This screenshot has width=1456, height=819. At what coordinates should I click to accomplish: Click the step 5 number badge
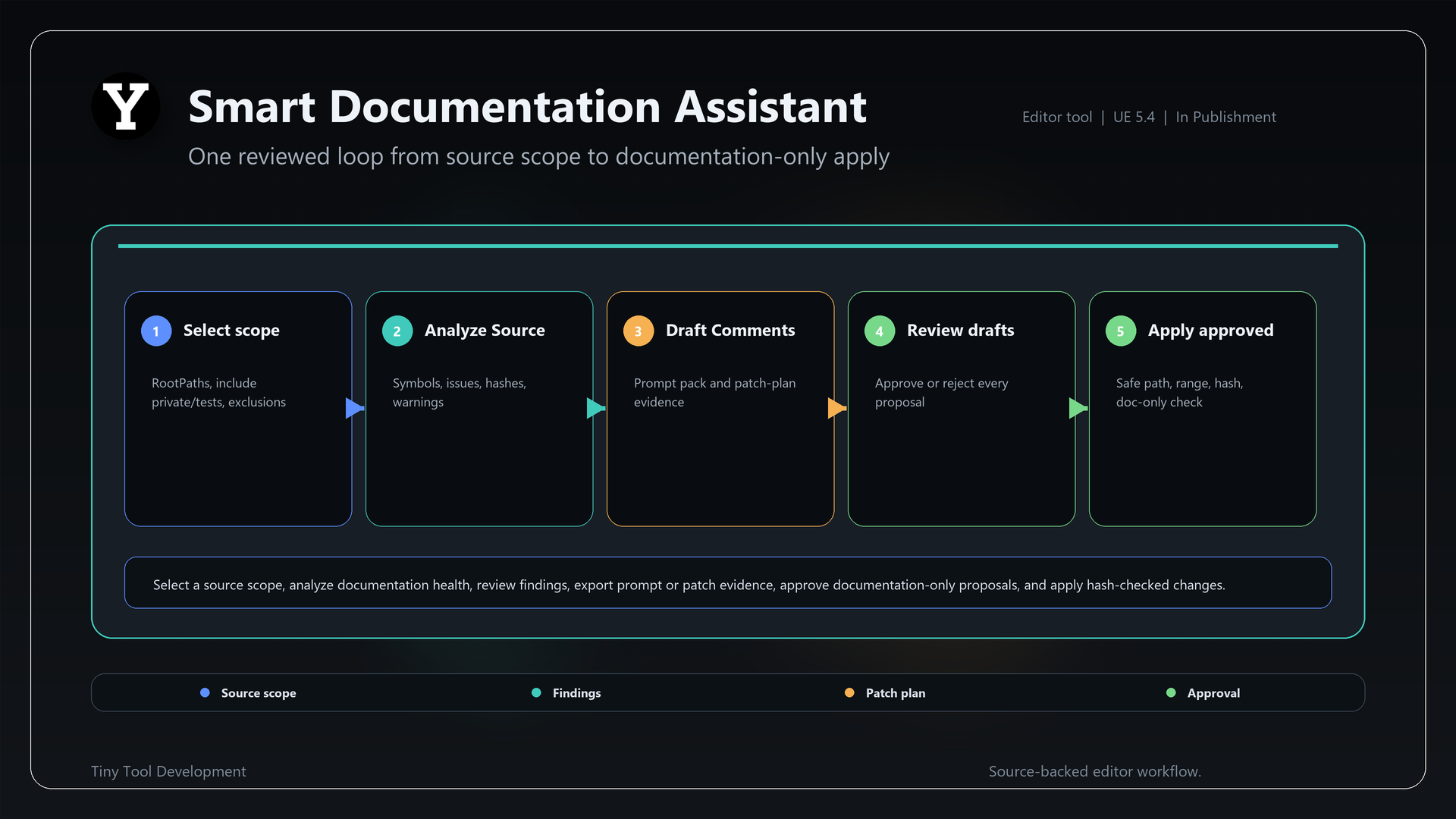pos(1121,331)
